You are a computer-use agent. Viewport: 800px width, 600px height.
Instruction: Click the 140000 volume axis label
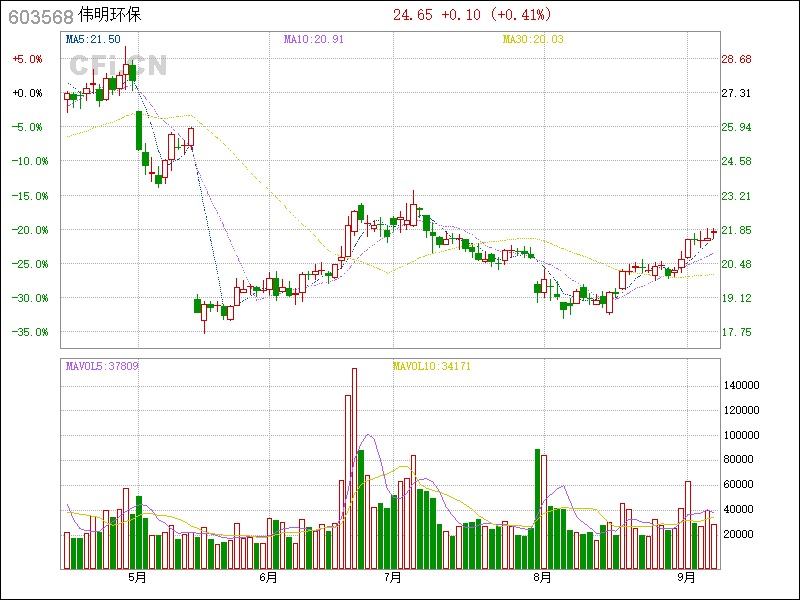point(741,385)
